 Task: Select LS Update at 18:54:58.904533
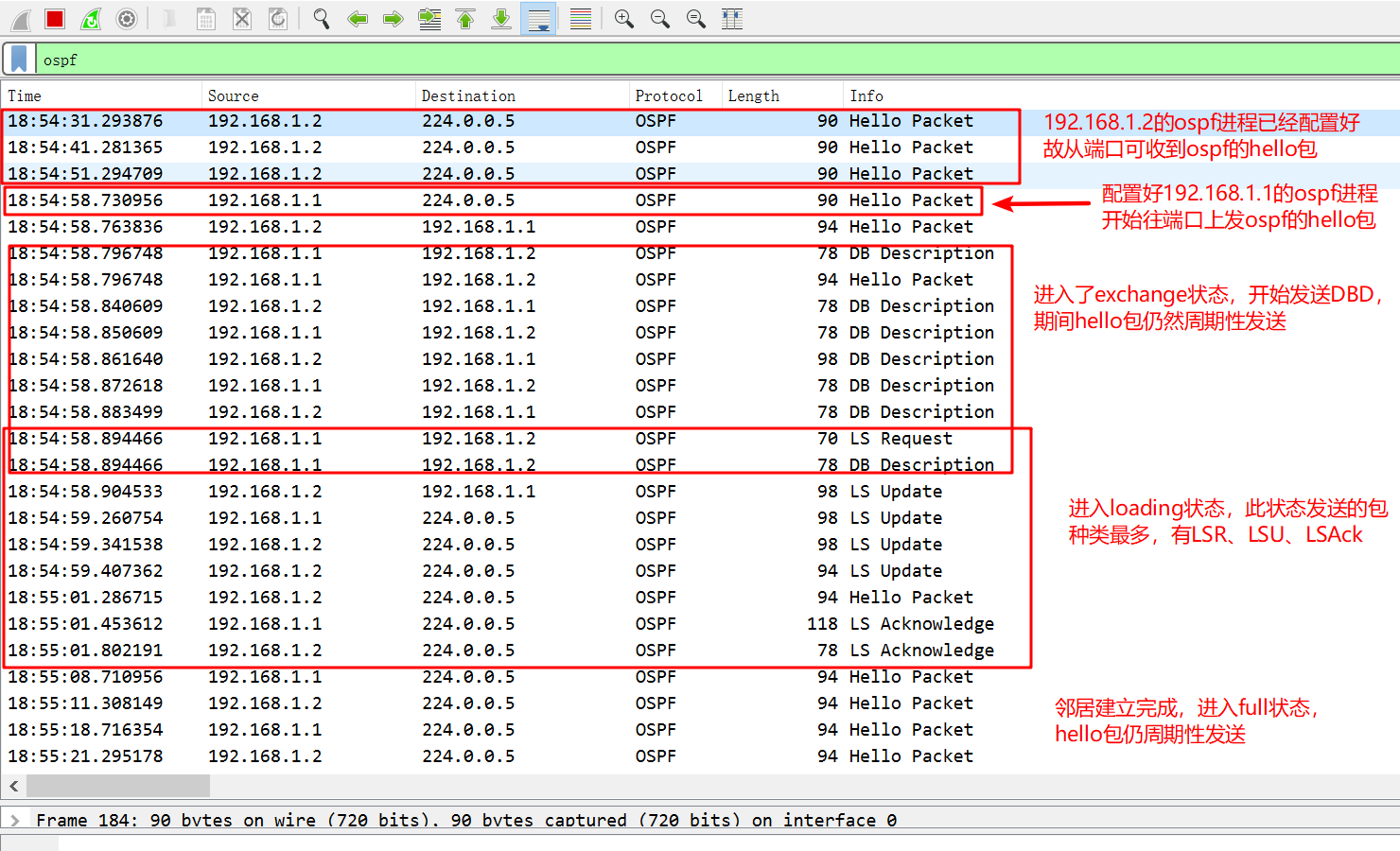point(700,492)
